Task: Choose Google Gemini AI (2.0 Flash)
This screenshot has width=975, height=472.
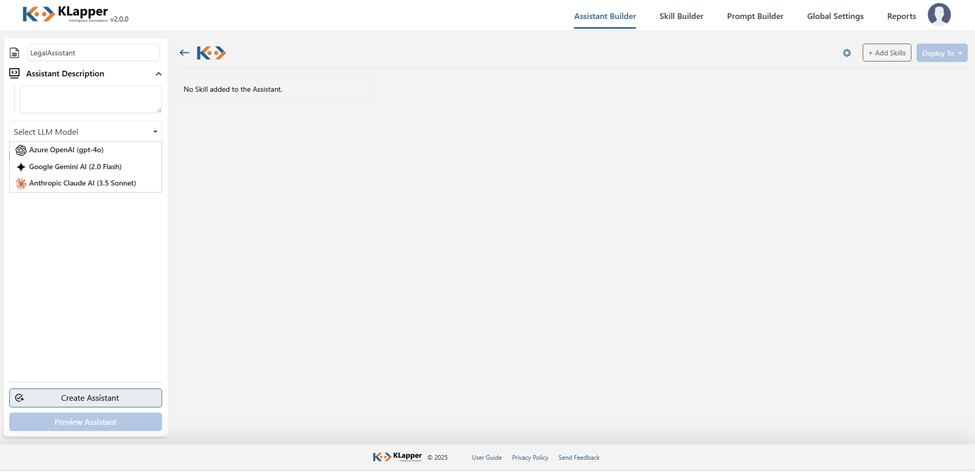Action: [x=86, y=167]
